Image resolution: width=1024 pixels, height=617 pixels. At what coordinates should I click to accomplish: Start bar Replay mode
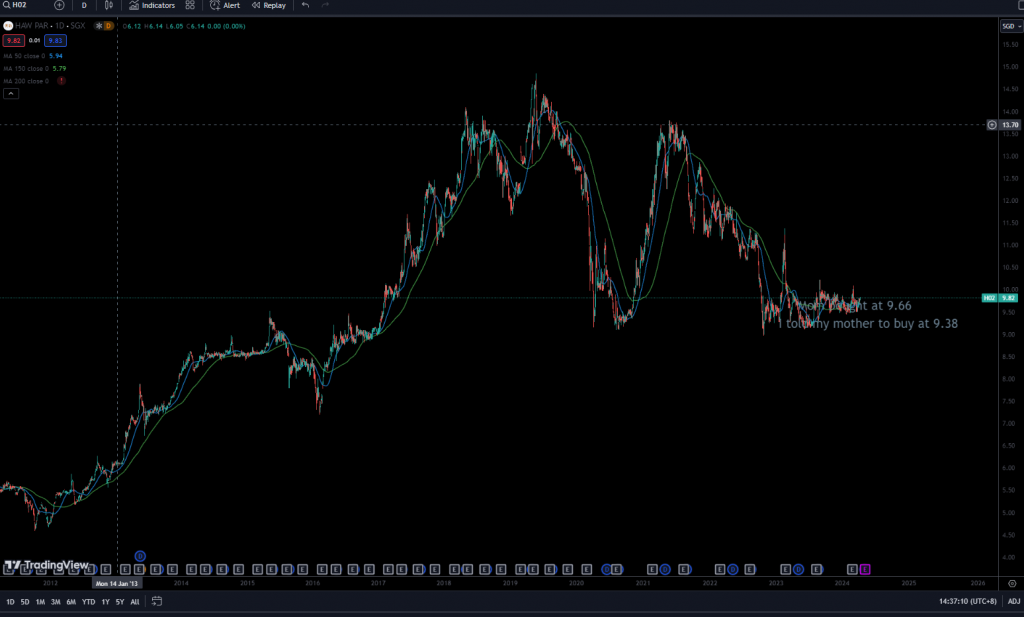pyautogui.click(x=268, y=5)
